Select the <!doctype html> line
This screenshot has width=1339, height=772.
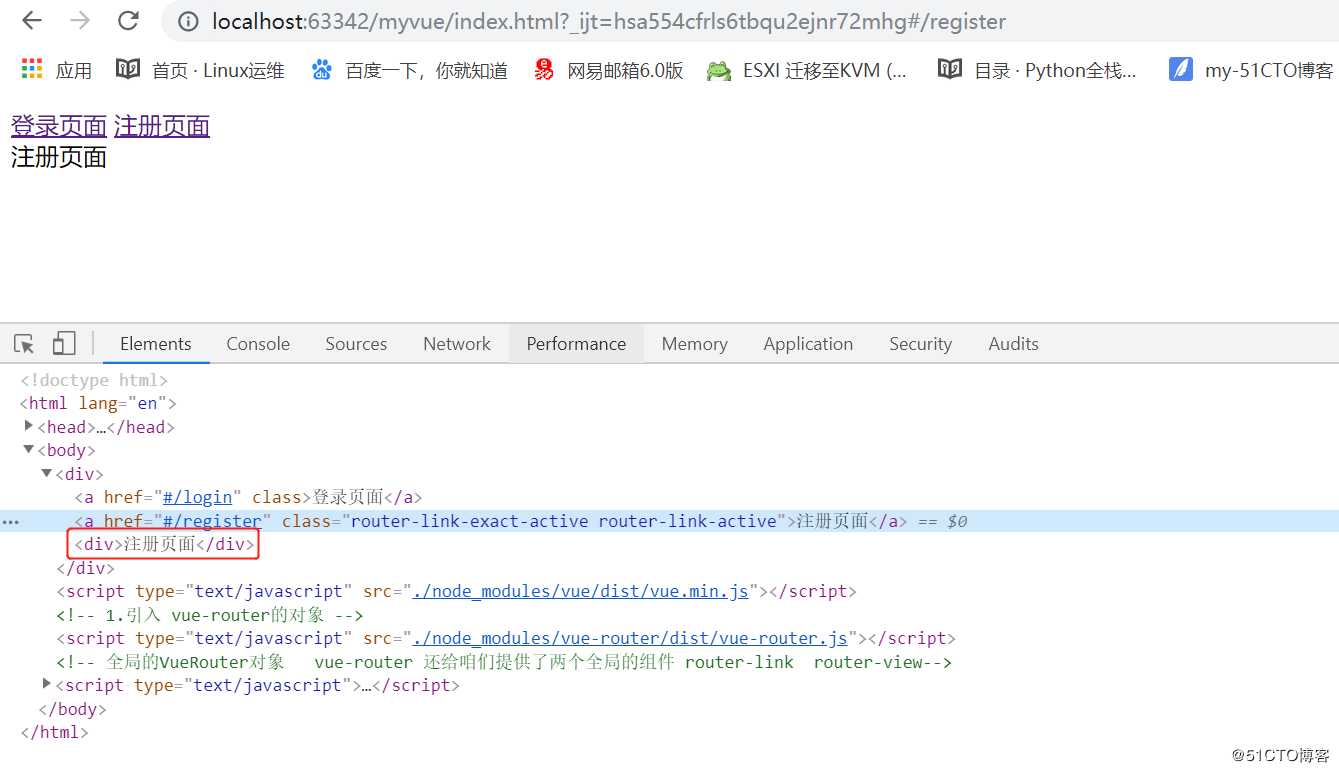point(94,380)
